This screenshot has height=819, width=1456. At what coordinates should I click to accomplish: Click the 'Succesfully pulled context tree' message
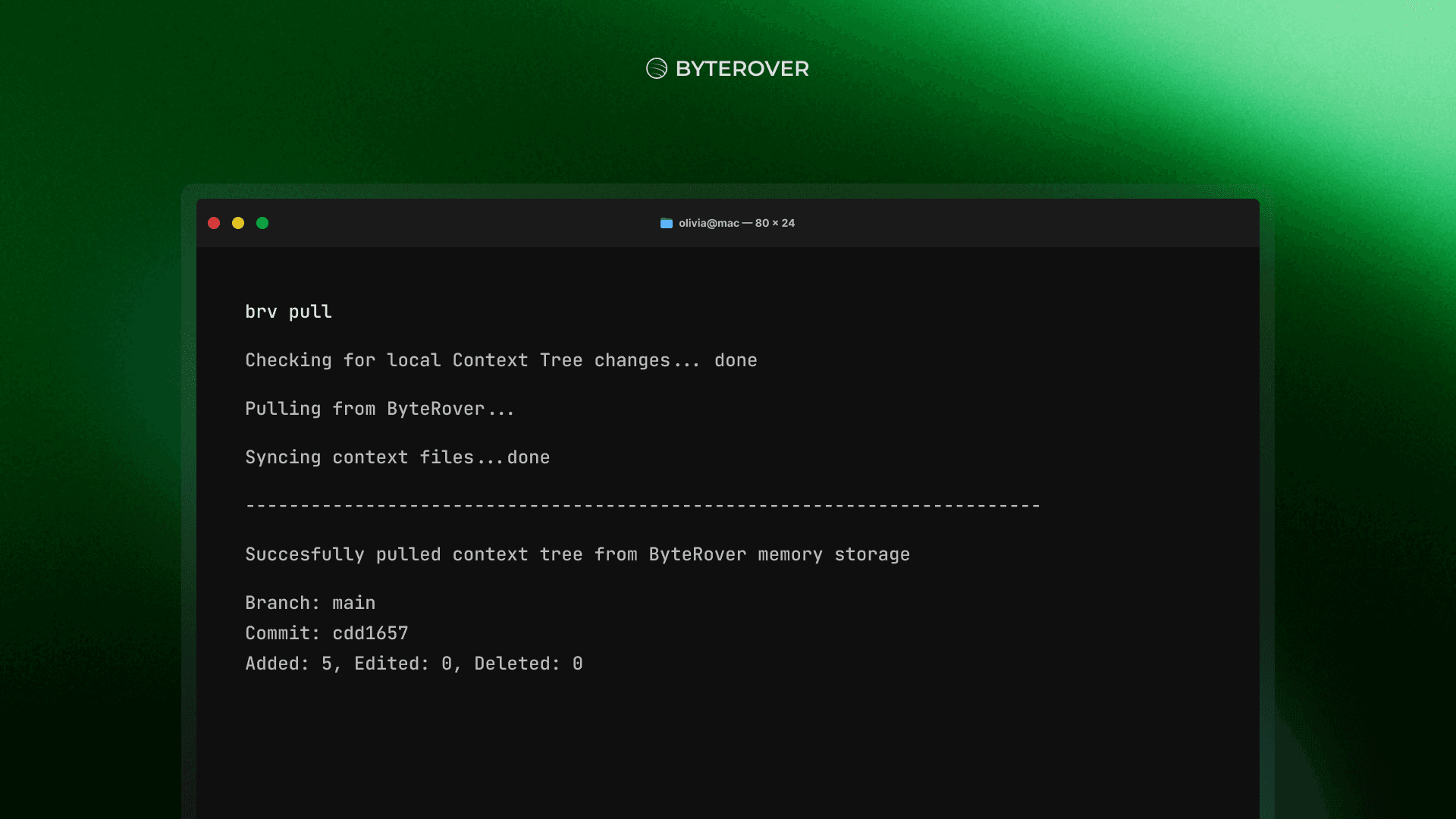pos(577,554)
